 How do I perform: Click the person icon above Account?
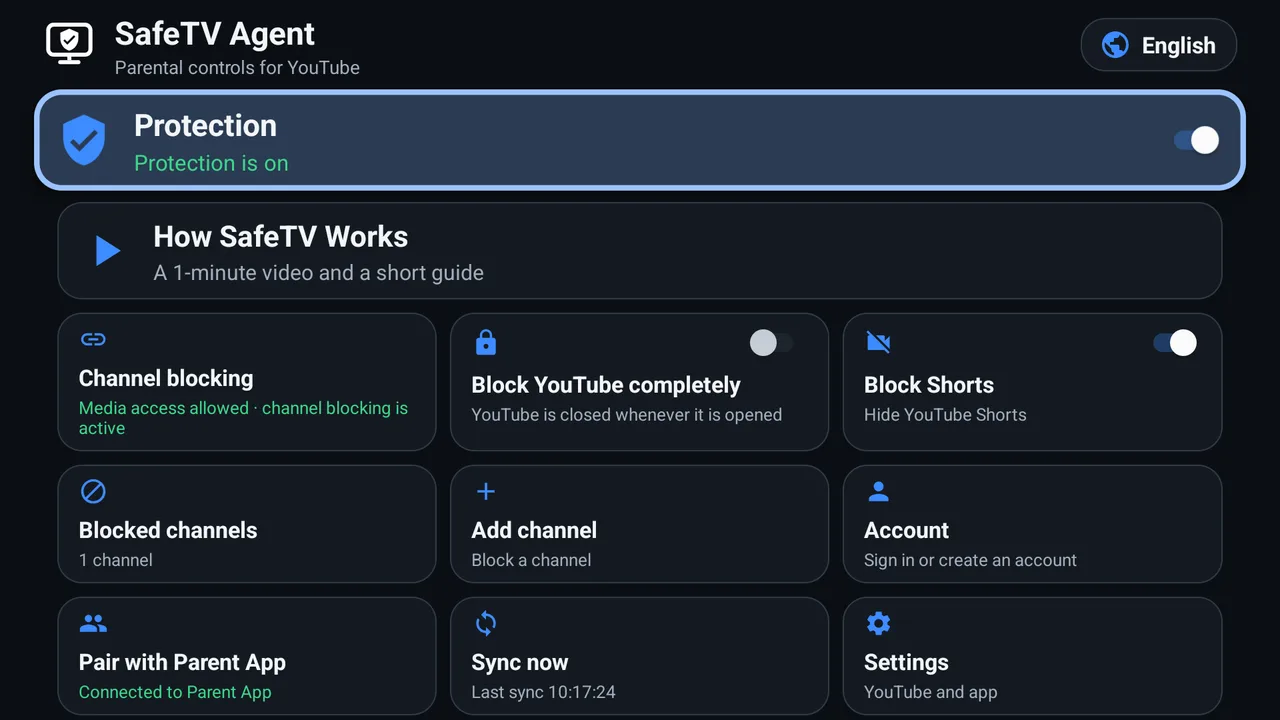click(878, 491)
